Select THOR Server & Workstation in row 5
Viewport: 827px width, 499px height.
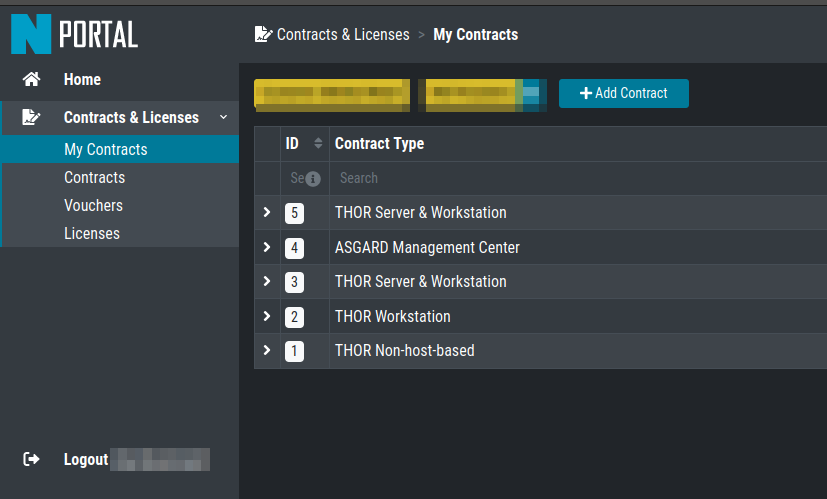[420, 213]
